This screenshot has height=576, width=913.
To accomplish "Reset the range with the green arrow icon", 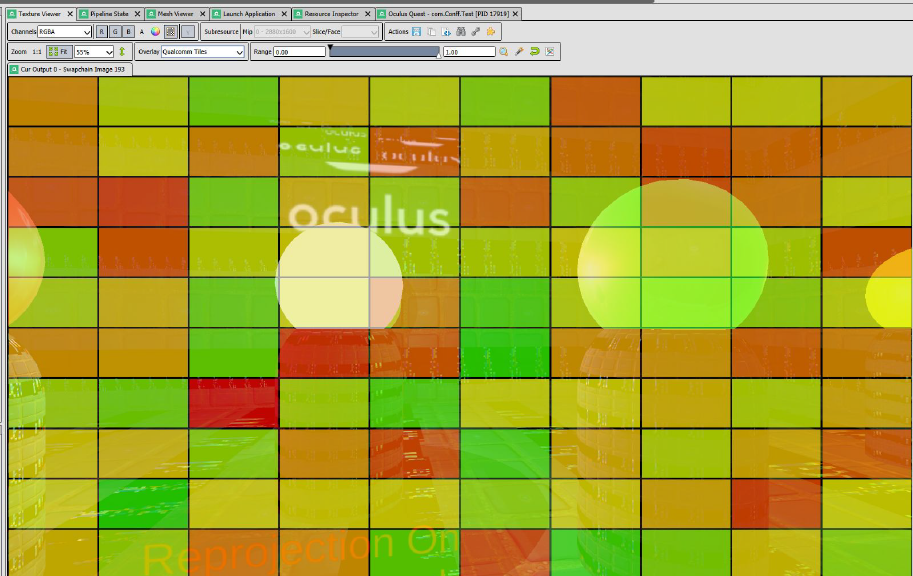I will pyautogui.click(x=535, y=52).
